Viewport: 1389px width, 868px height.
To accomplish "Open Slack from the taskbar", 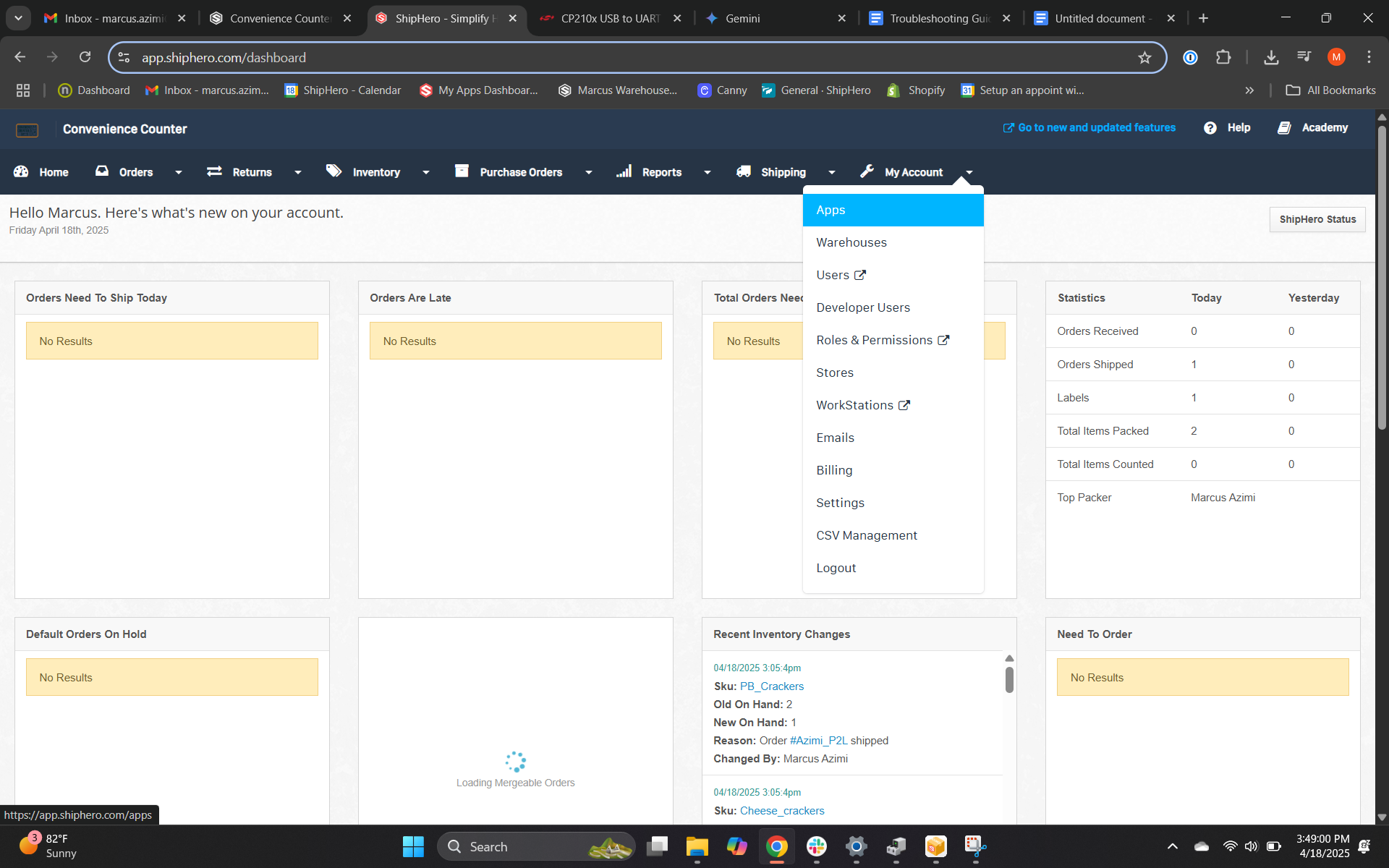I will [817, 846].
